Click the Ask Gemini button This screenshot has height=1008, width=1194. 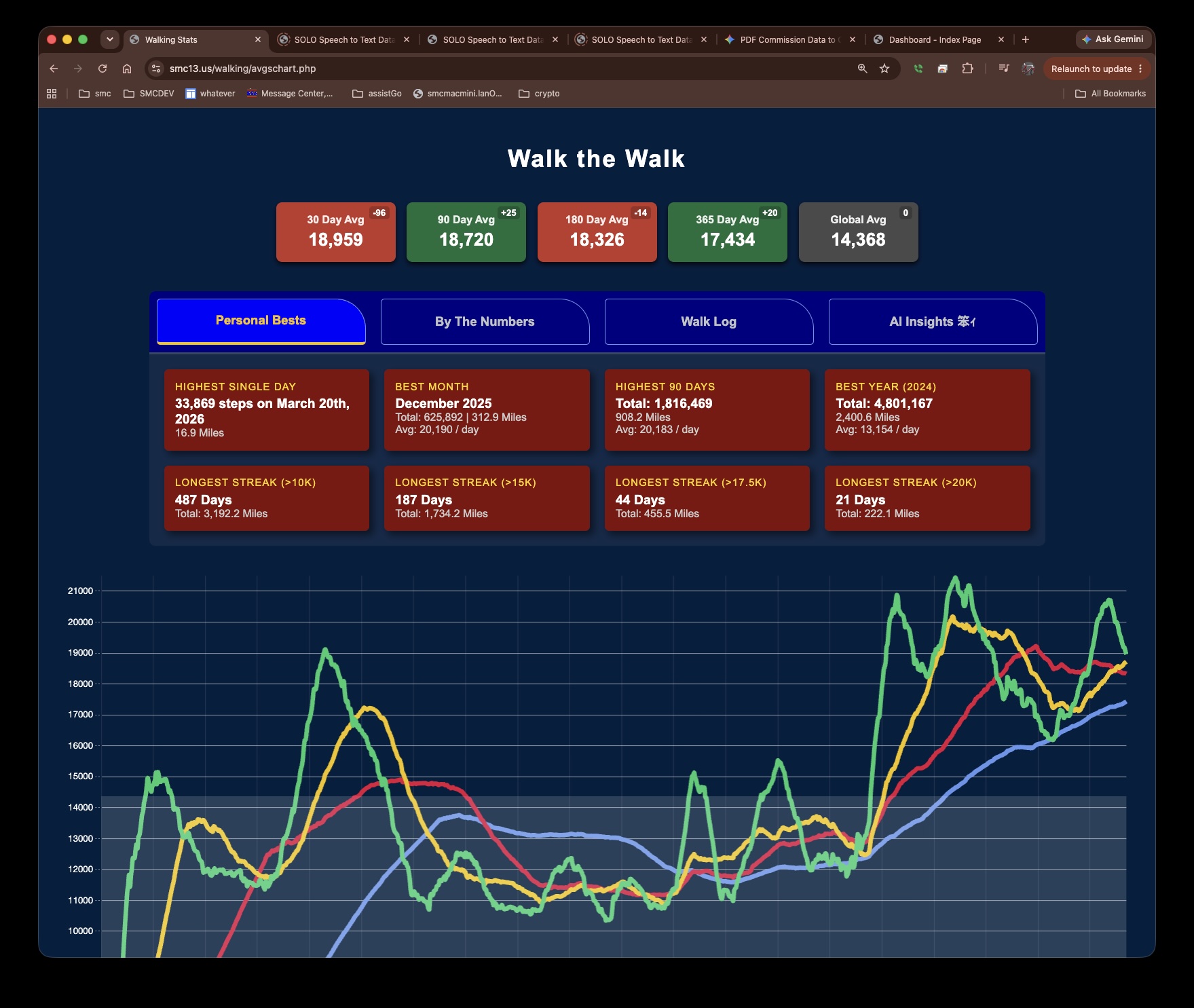tap(1113, 39)
